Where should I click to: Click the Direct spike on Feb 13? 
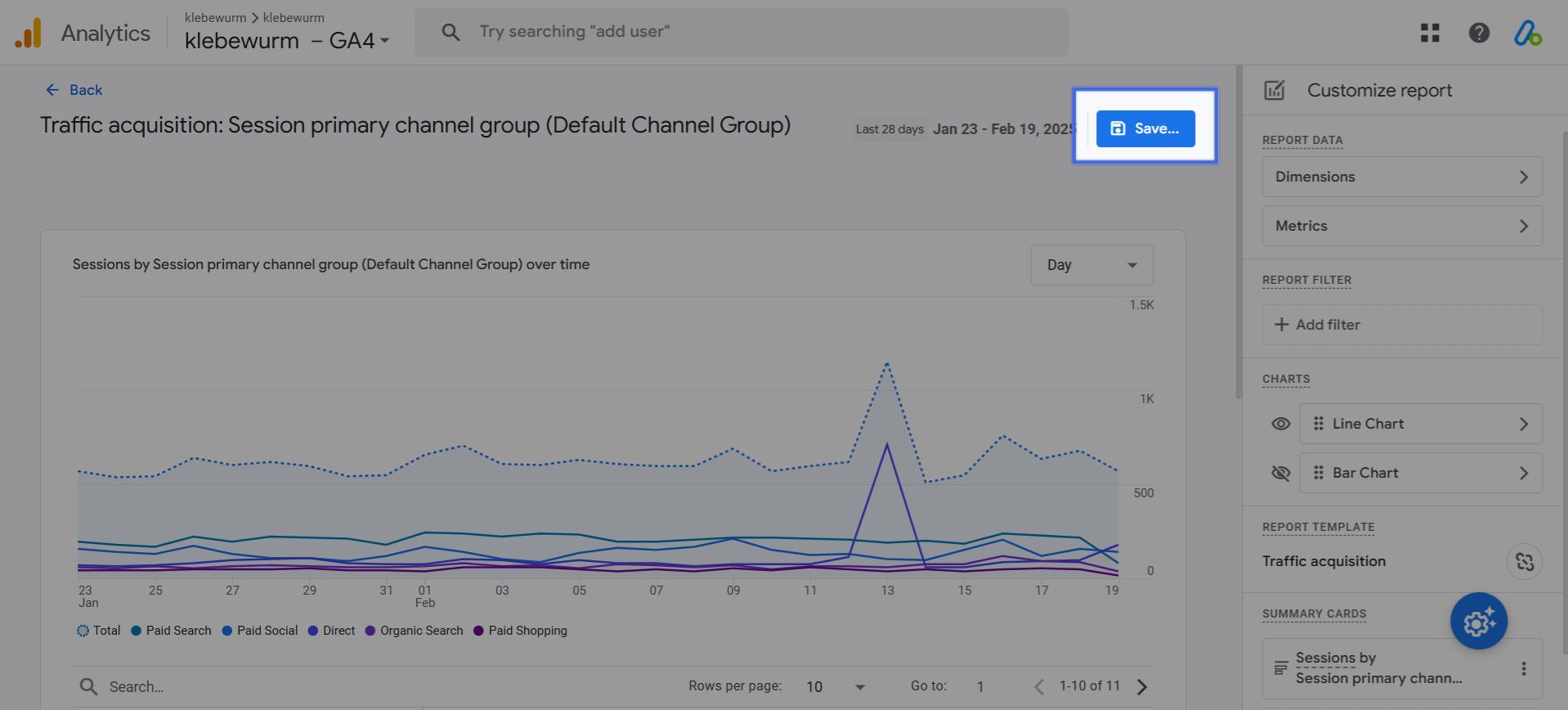[x=887, y=445]
